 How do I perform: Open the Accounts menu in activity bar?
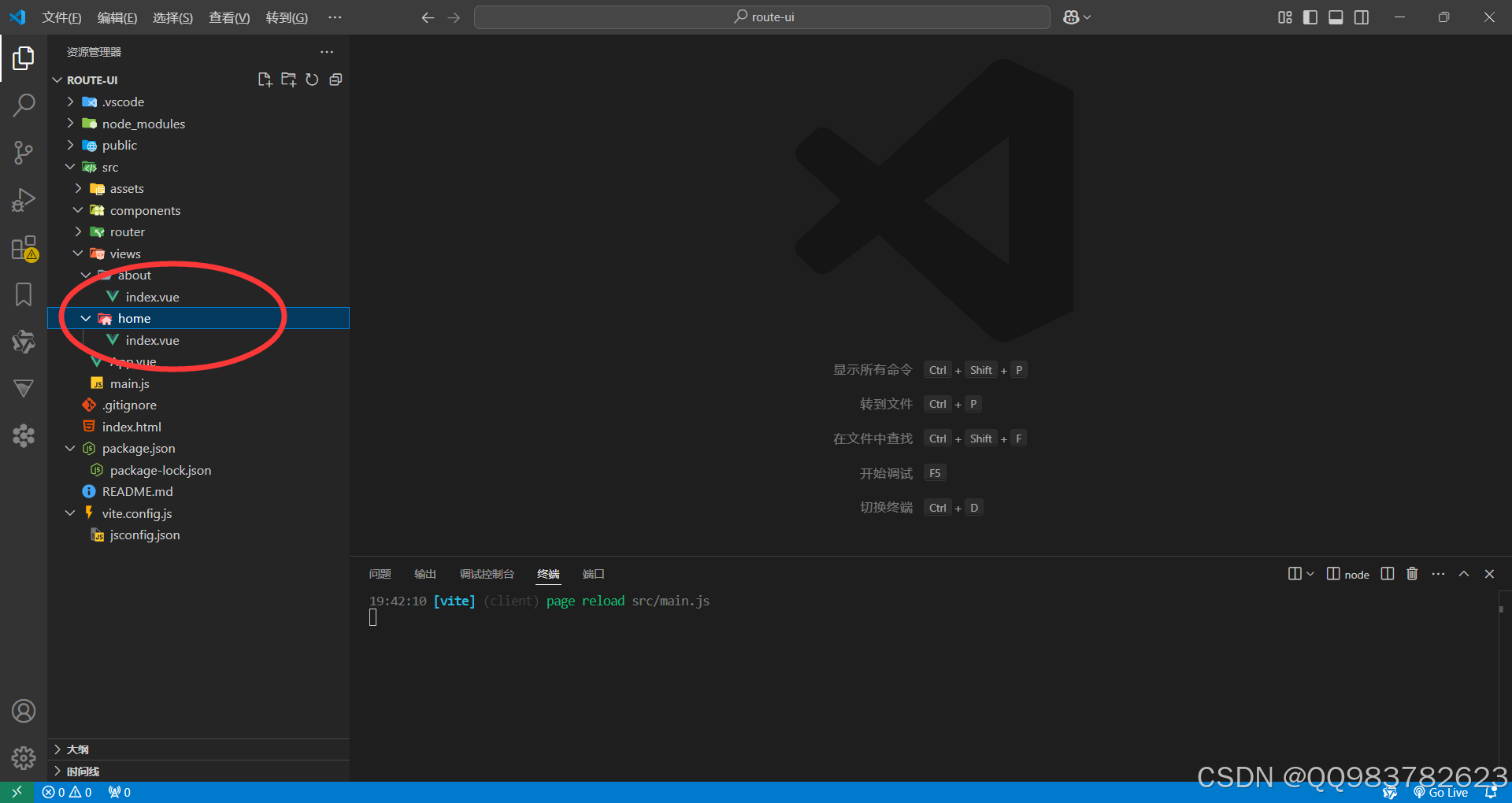(24, 711)
